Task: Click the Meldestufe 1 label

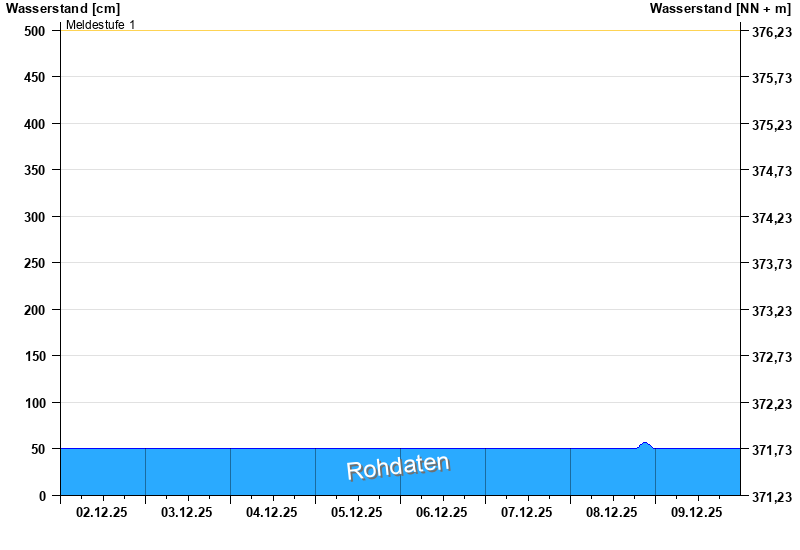Action: click(101, 24)
